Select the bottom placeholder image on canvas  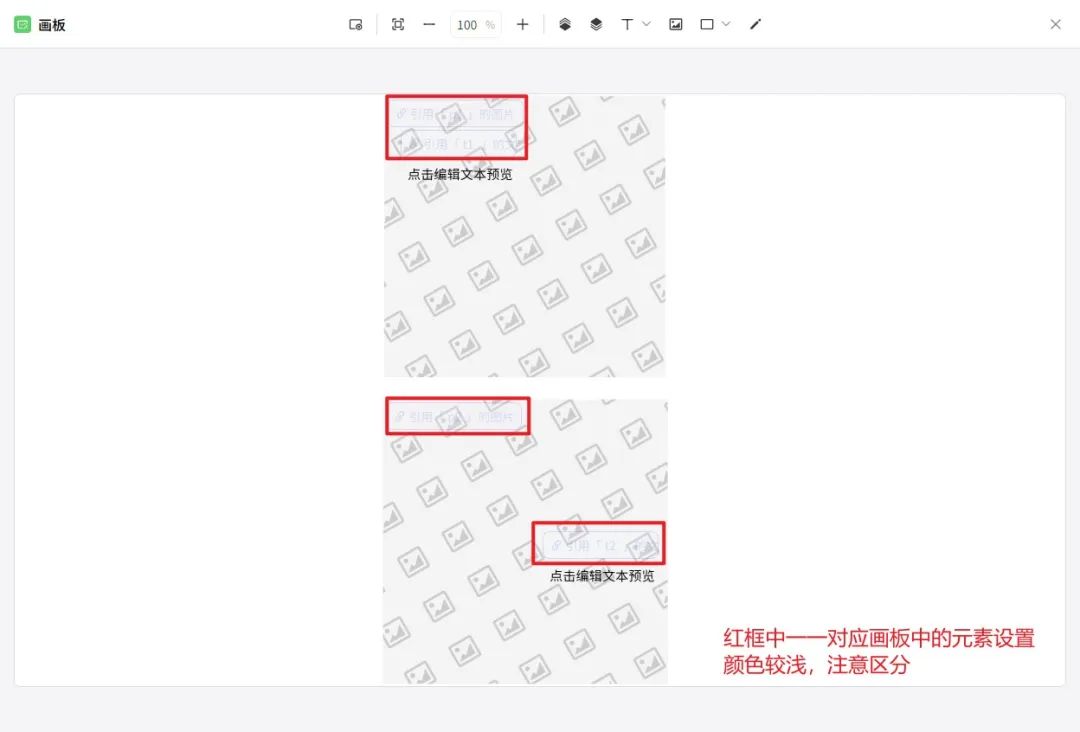pos(525,542)
